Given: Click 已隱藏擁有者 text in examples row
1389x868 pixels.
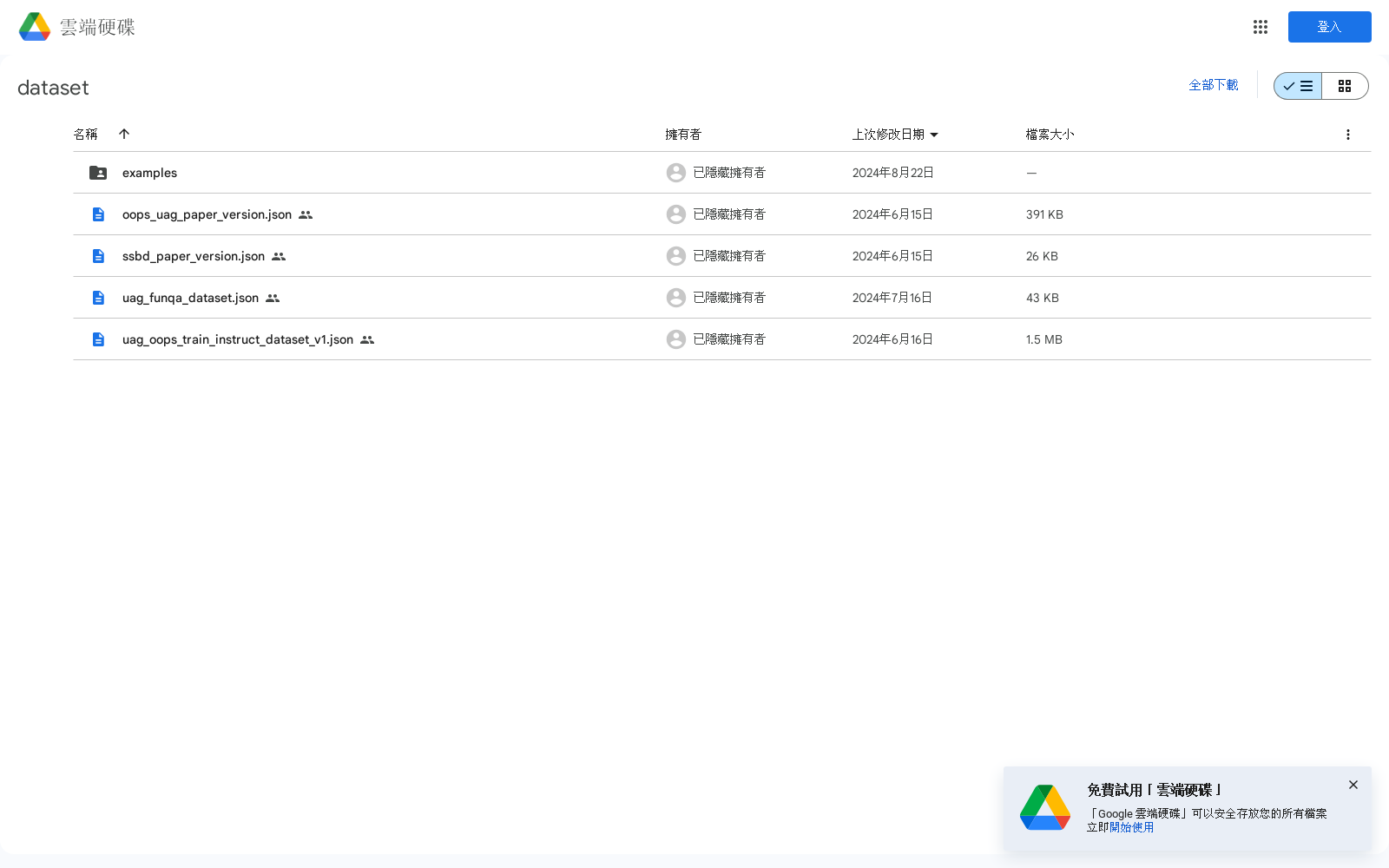Looking at the screenshot, I should pyautogui.click(x=729, y=173).
